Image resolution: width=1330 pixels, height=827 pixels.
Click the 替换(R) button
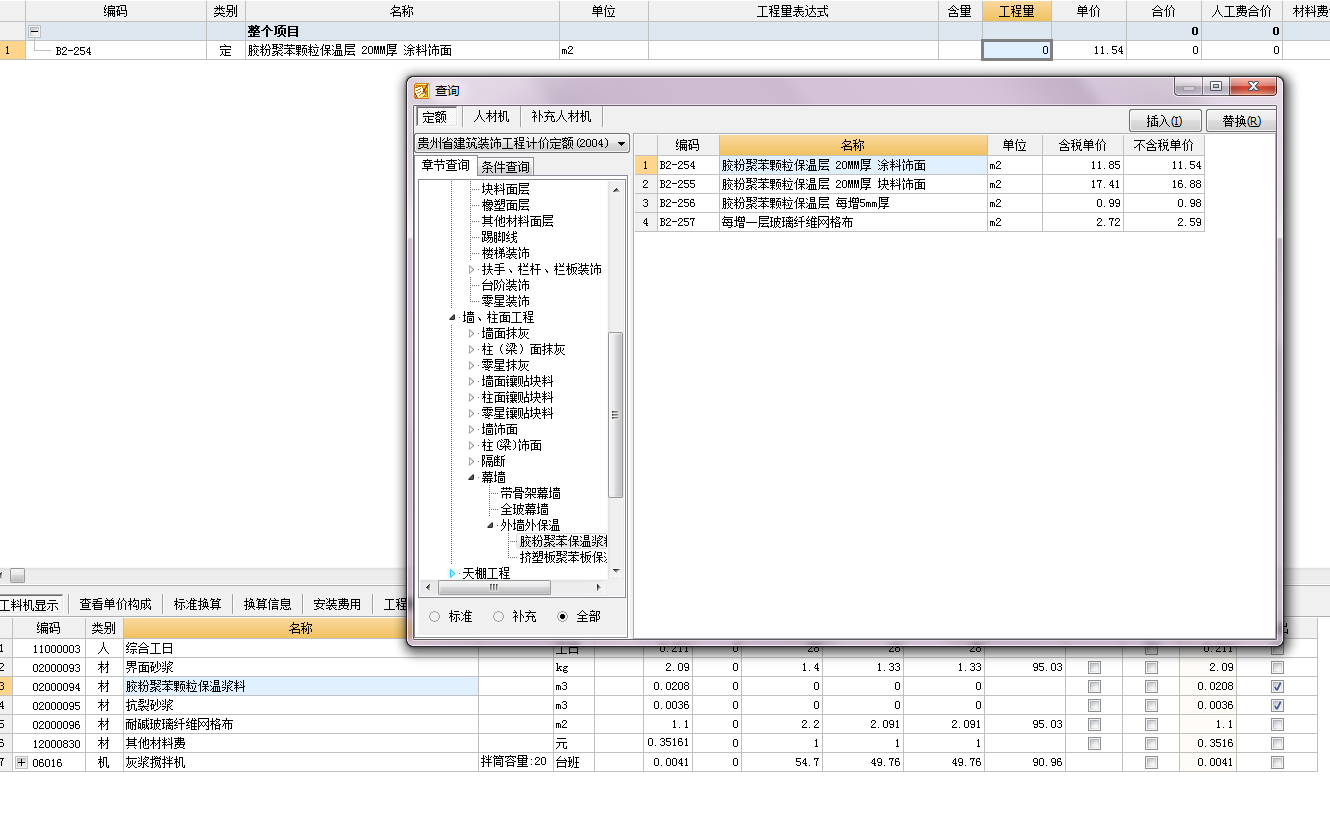click(1241, 121)
